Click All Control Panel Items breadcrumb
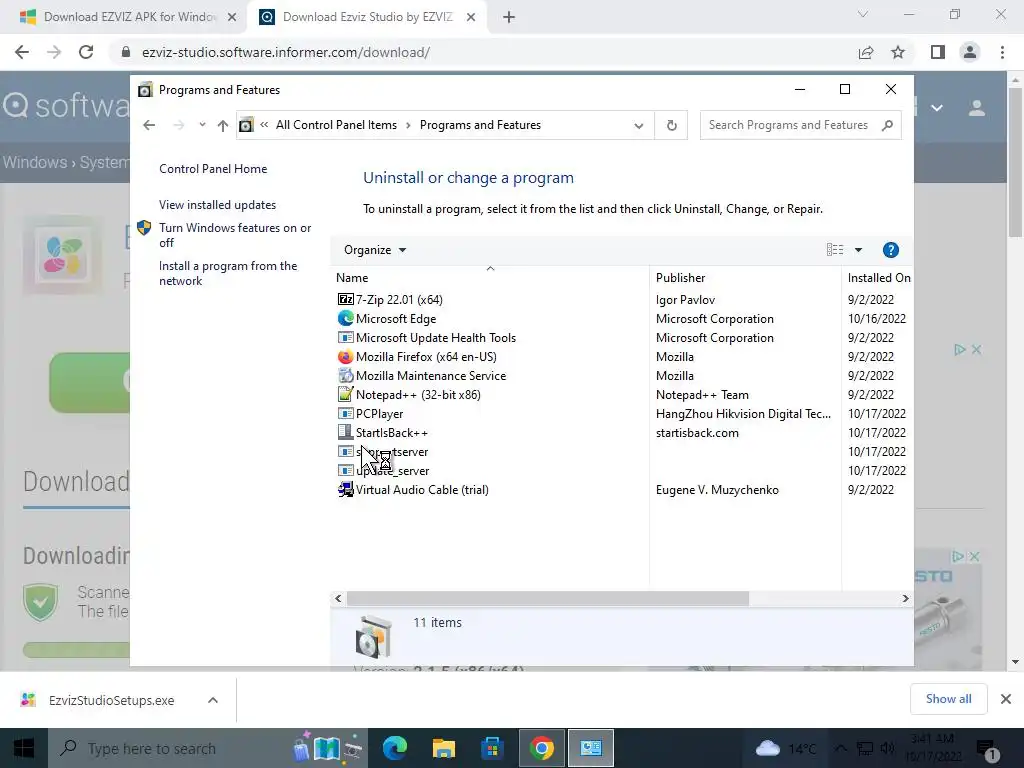Image resolution: width=1024 pixels, height=768 pixels. (336, 125)
